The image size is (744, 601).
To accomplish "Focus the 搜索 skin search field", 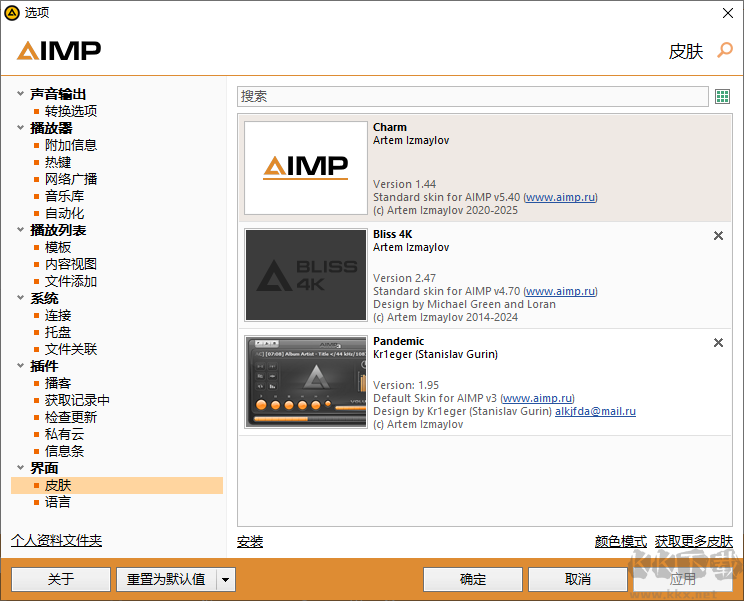I will 473,97.
